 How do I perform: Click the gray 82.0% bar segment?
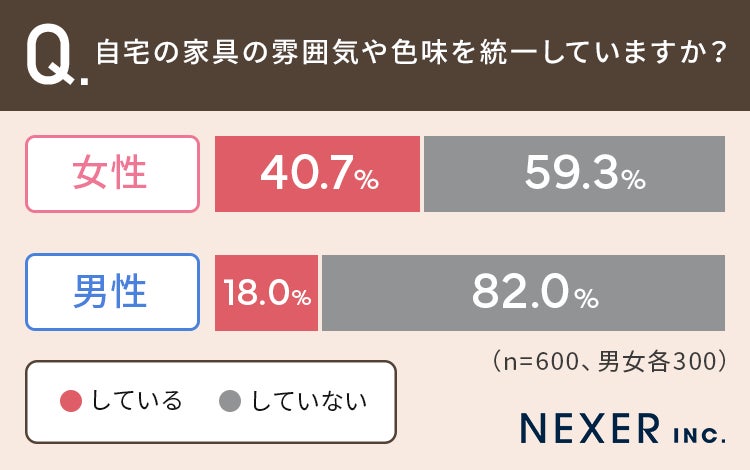524,293
